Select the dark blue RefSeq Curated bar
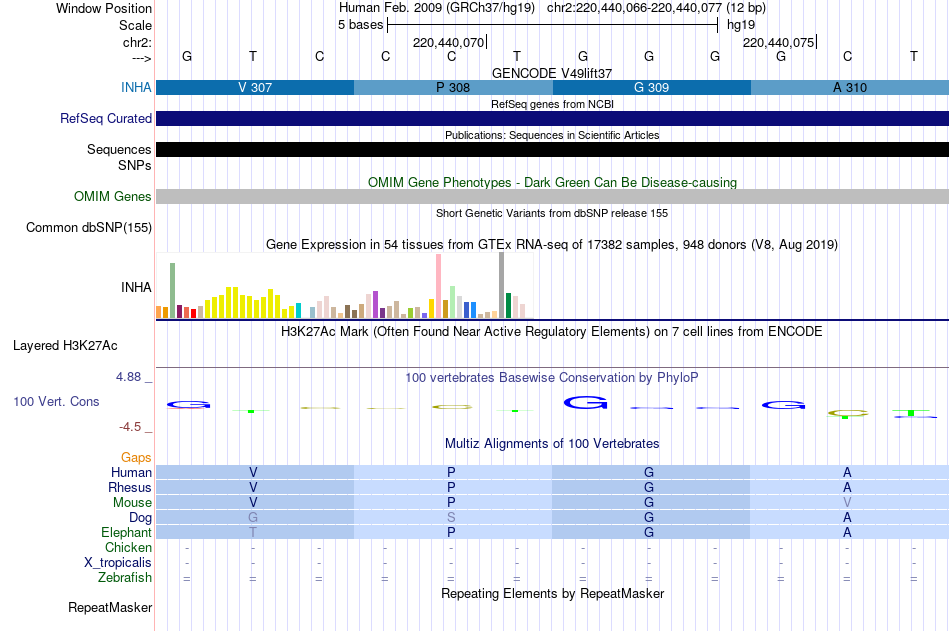 click(553, 118)
